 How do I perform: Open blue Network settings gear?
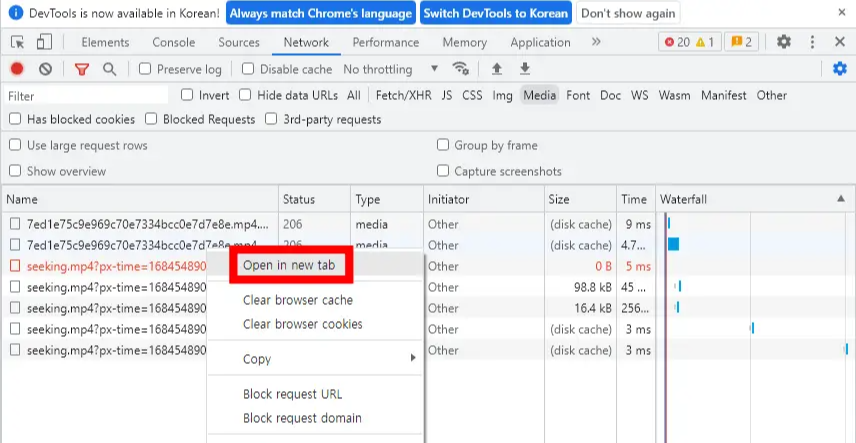tap(839, 69)
